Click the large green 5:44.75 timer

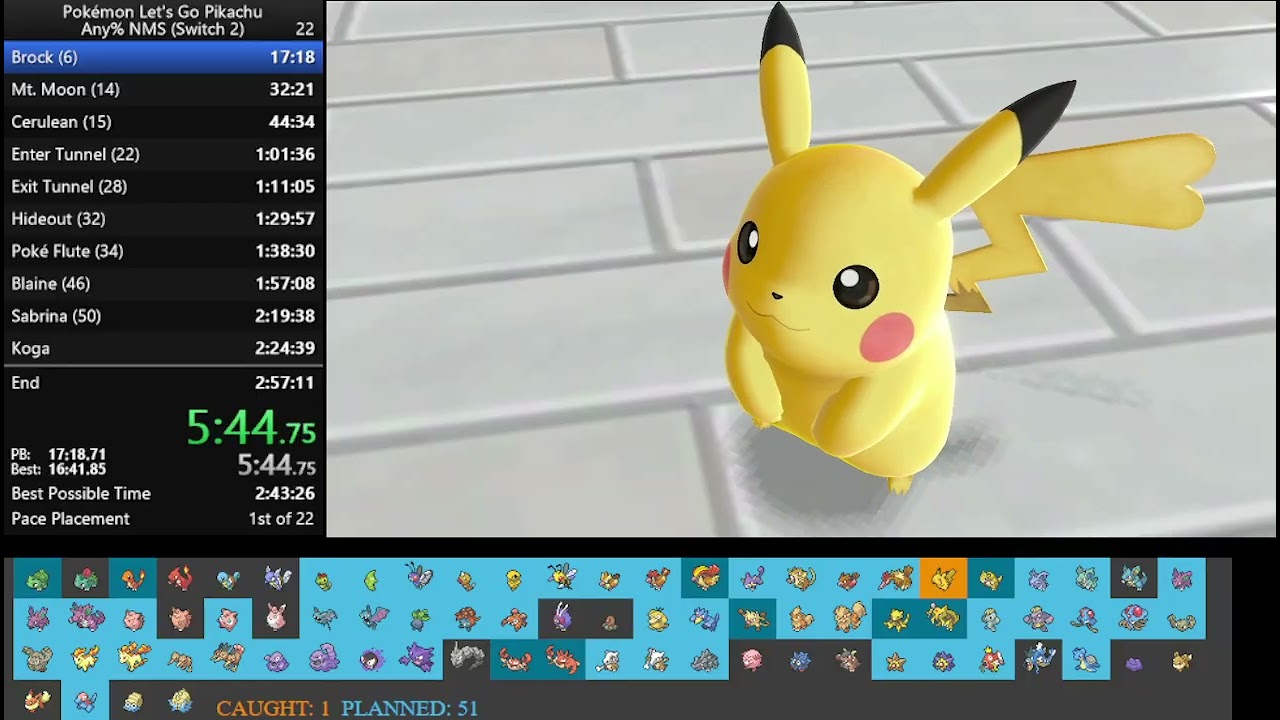point(251,428)
